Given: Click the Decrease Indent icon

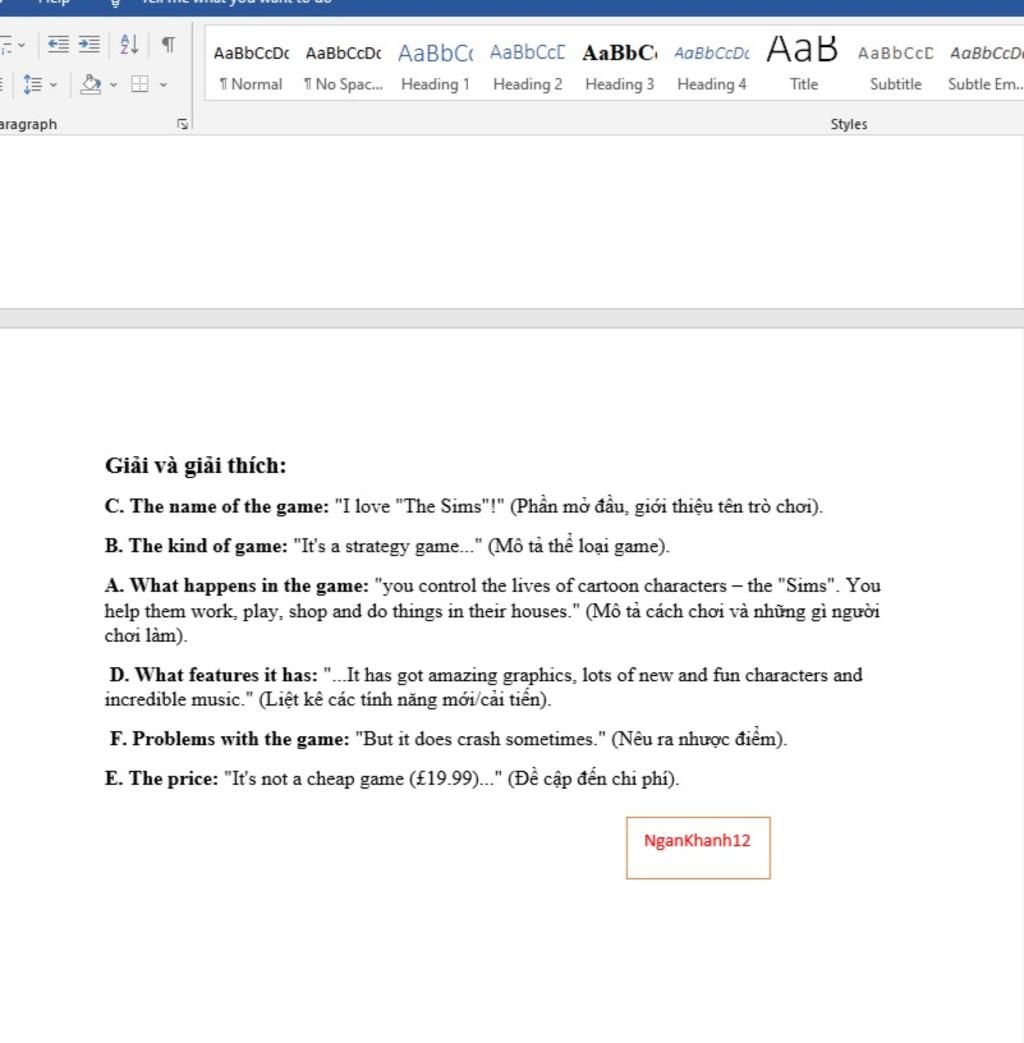Looking at the screenshot, I should 59,45.
